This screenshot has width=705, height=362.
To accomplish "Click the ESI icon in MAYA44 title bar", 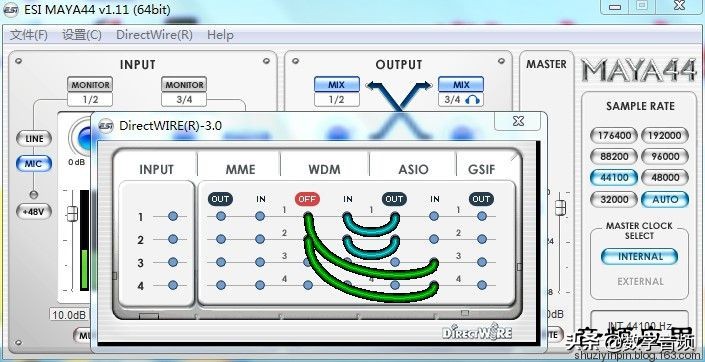I will [x=11, y=9].
